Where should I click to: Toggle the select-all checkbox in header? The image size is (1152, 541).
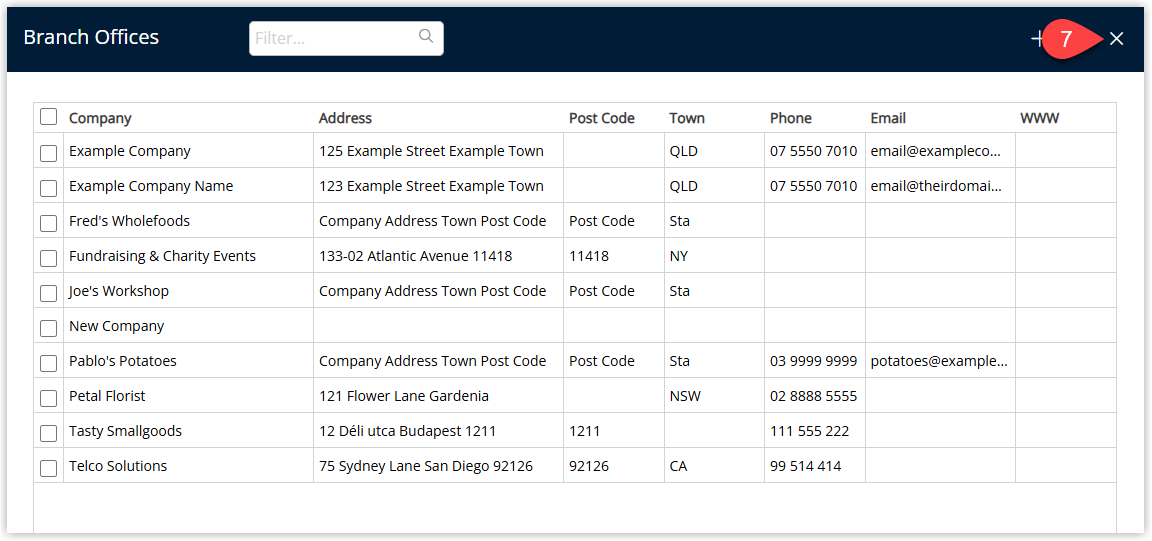click(x=48, y=117)
